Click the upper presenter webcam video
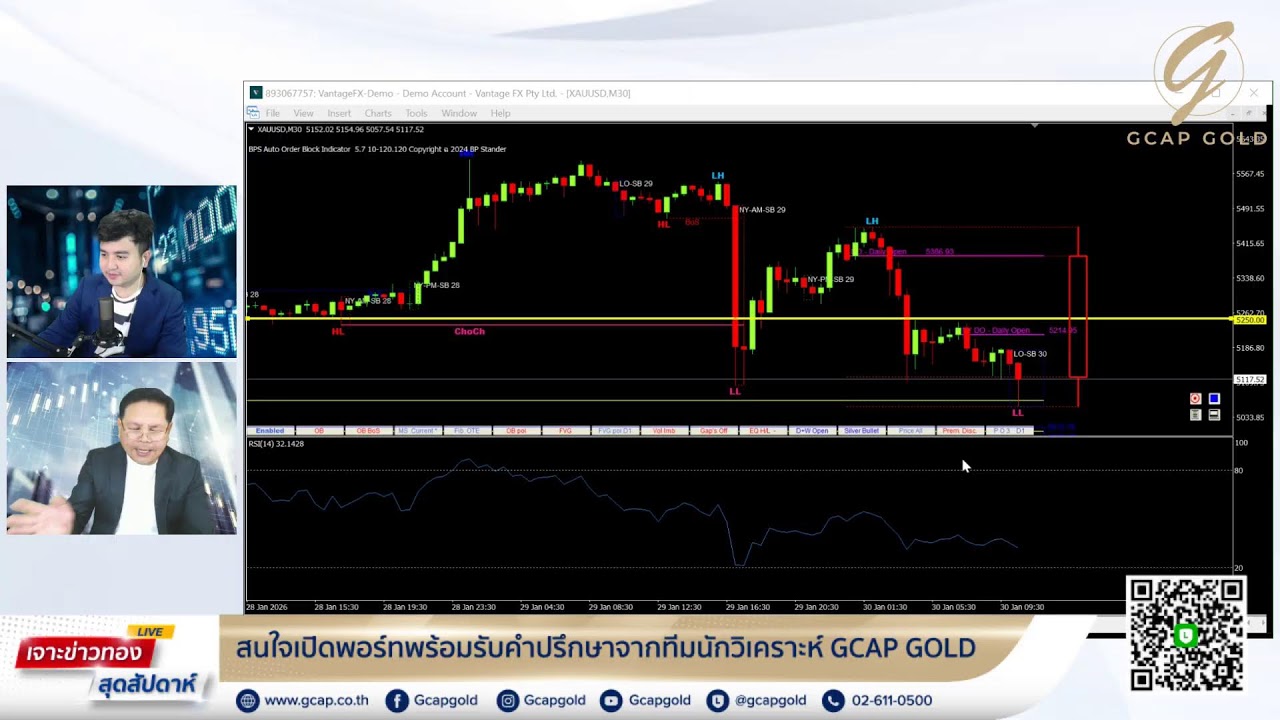The image size is (1280, 720). 122,271
